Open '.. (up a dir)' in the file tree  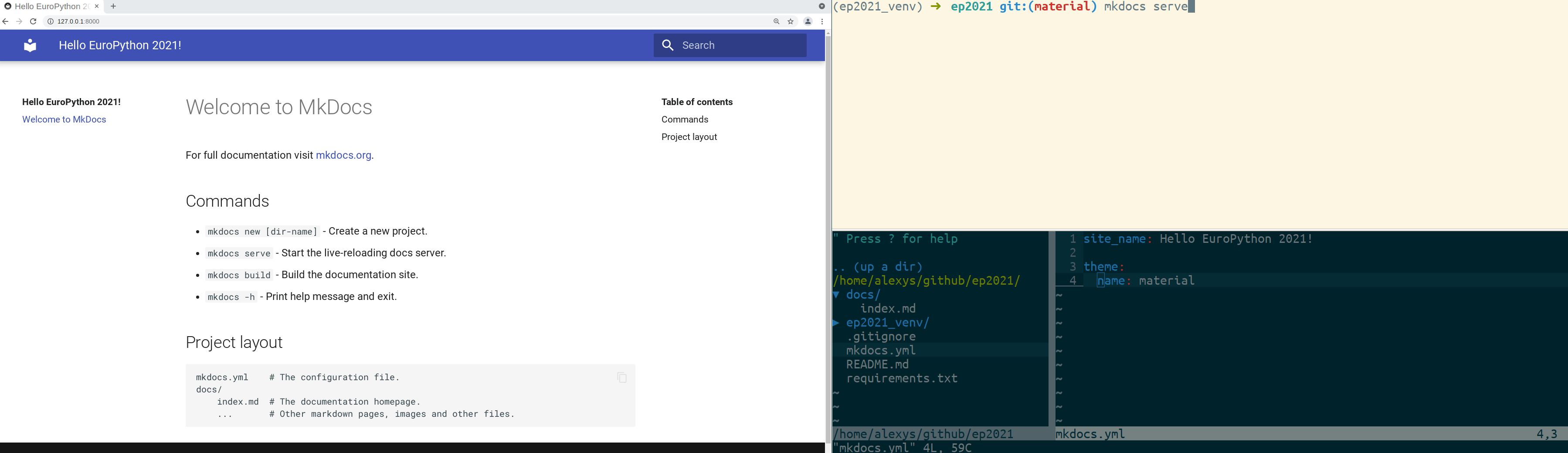876,267
